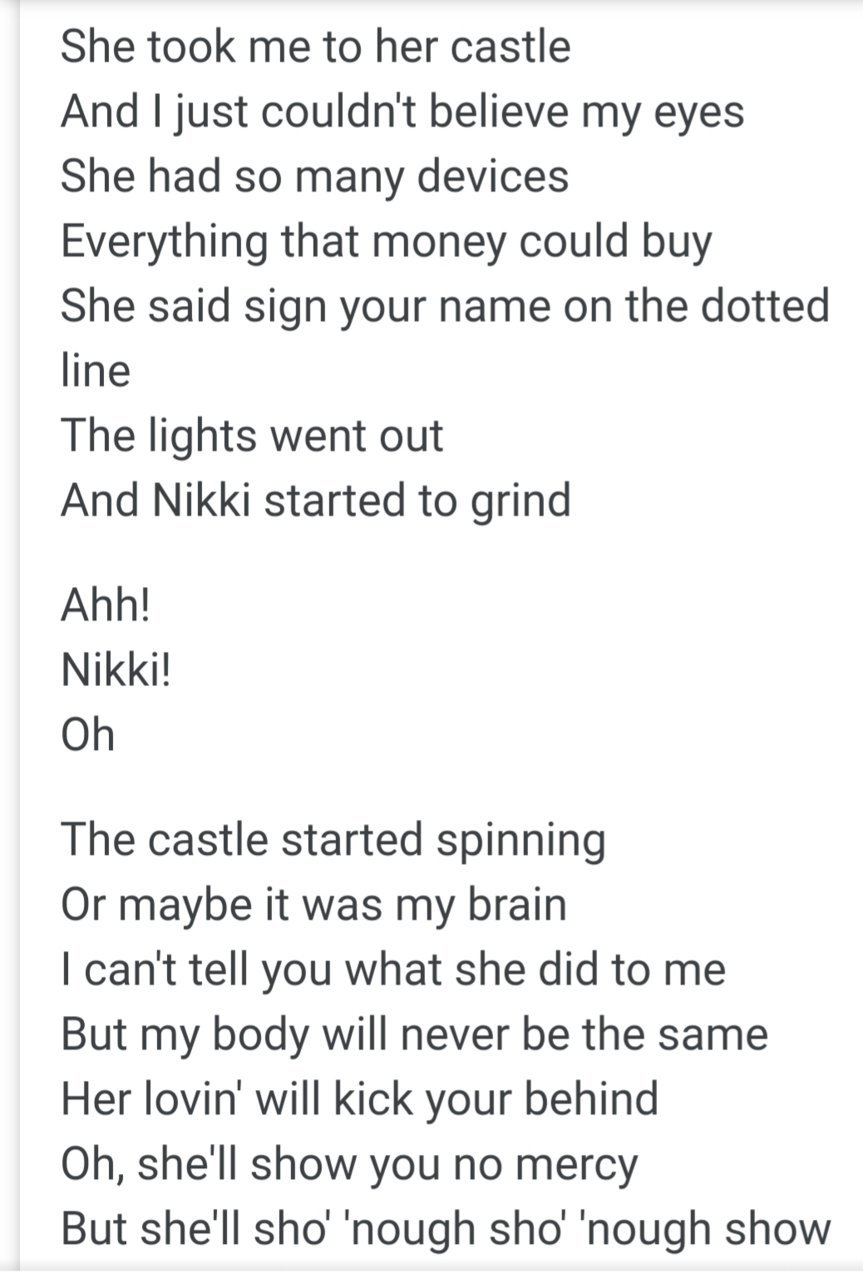Image resolution: width=863 pixels, height=1279 pixels.
Task: Click the 'Nikki!' lyric line
Action: [116, 670]
